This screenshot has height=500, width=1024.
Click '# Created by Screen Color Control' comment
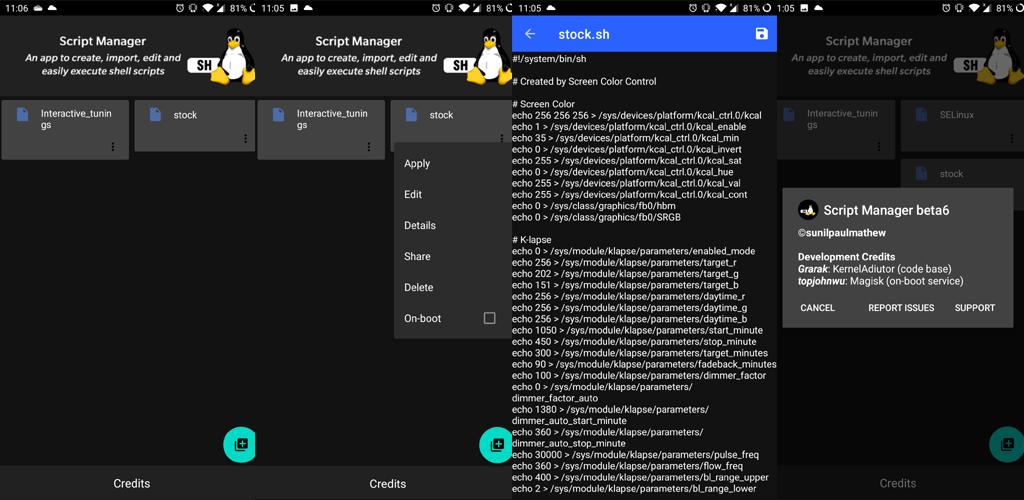tap(584, 82)
